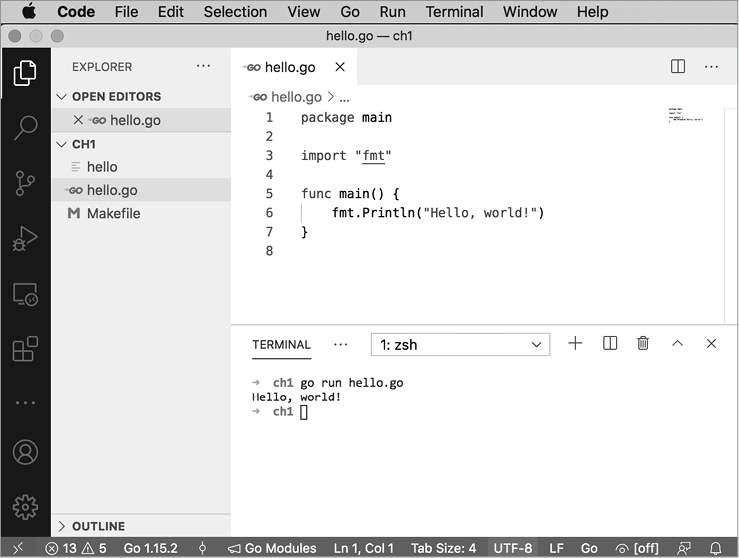Open the Source Control view

click(x=25, y=183)
